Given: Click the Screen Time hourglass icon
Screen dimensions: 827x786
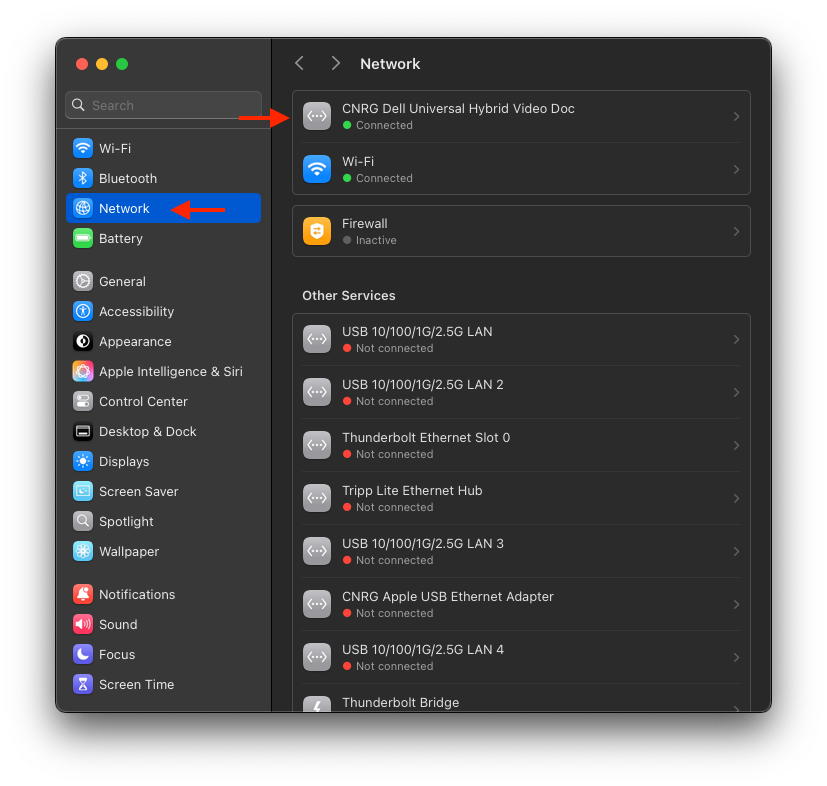Looking at the screenshot, I should pos(83,684).
